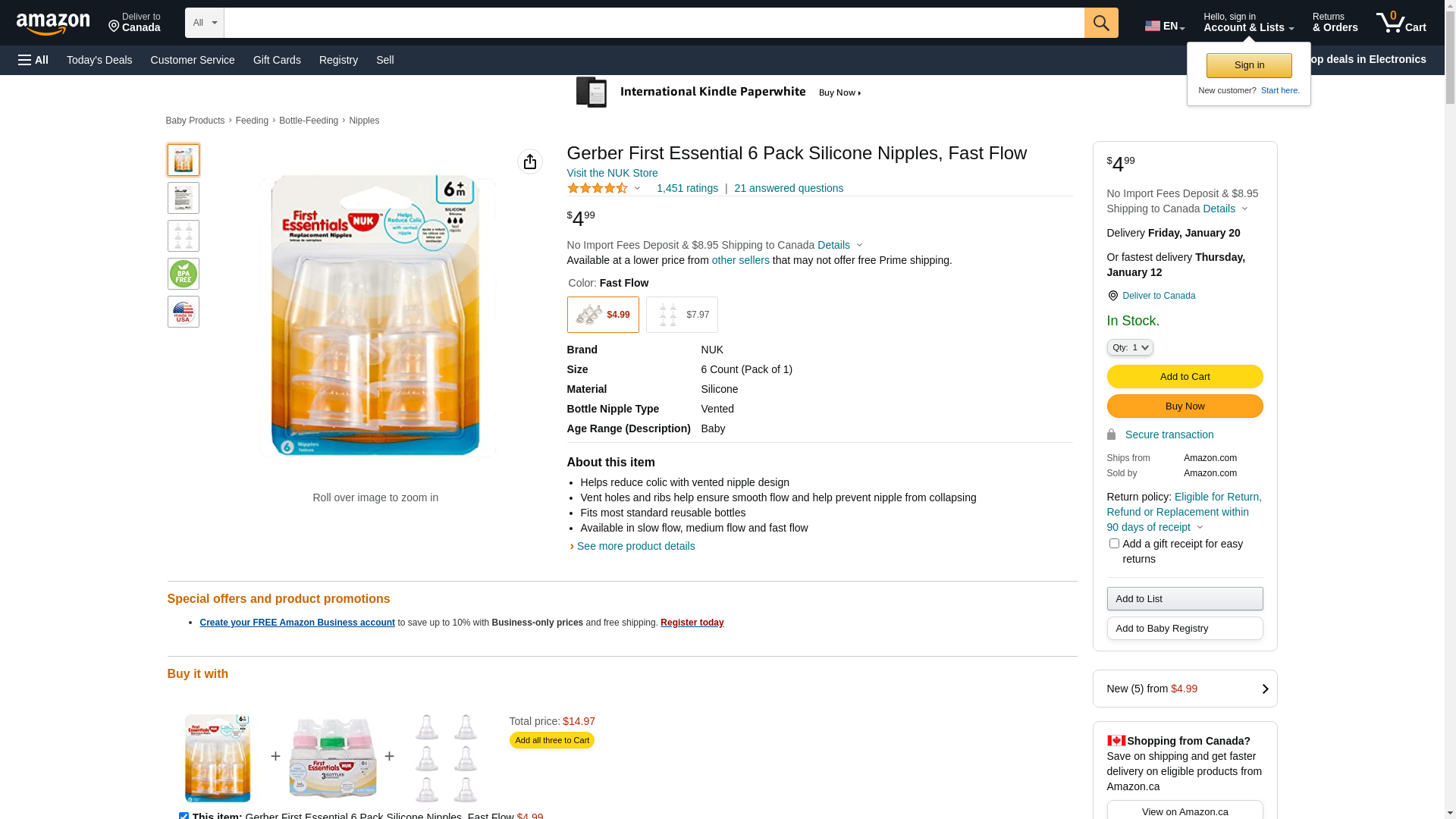Open the Qty quantity dropdown
1456x819 pixels.
click(x=1130, y=347)
